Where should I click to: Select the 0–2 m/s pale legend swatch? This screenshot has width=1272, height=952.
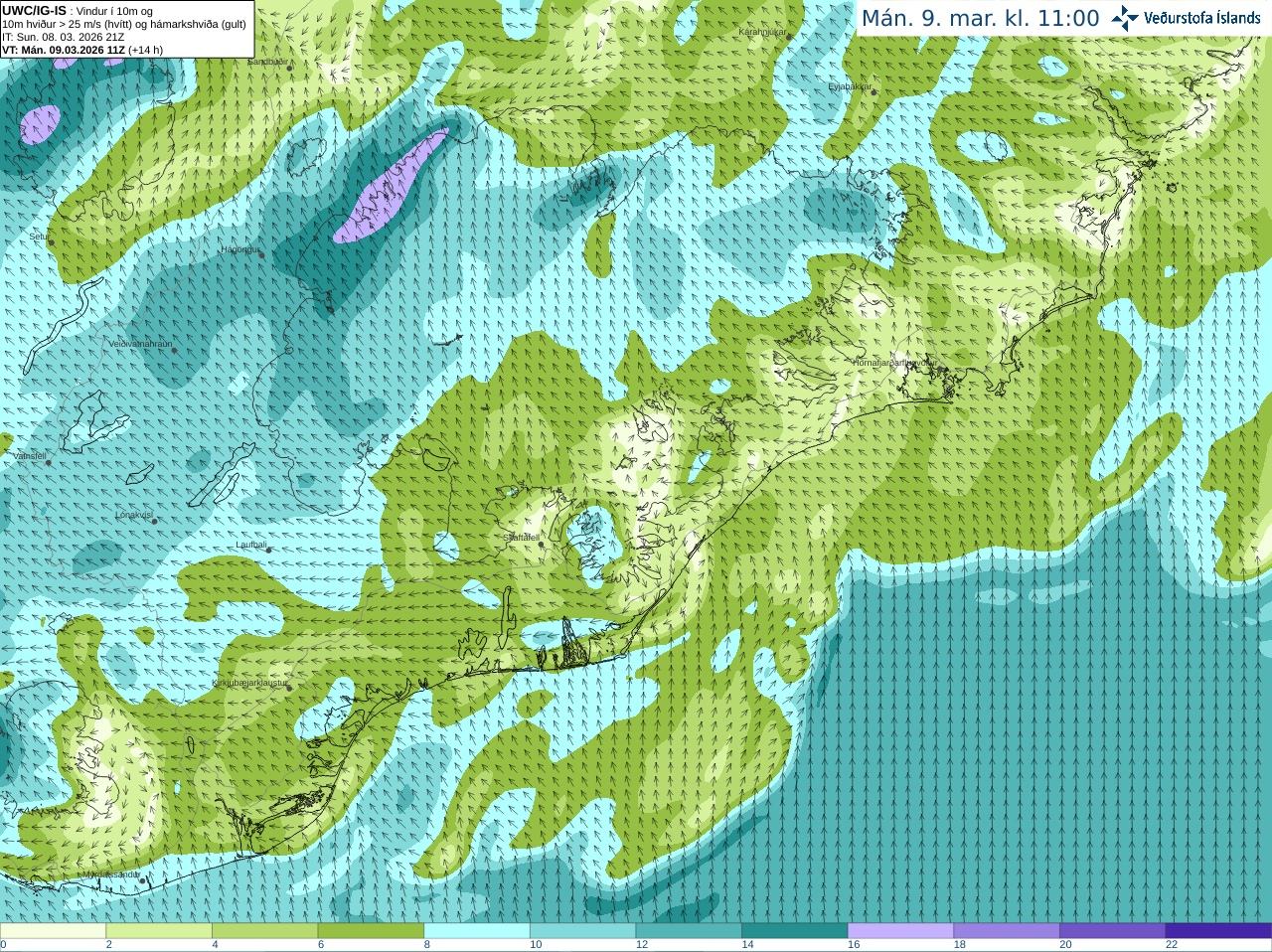tap(53, 931)
